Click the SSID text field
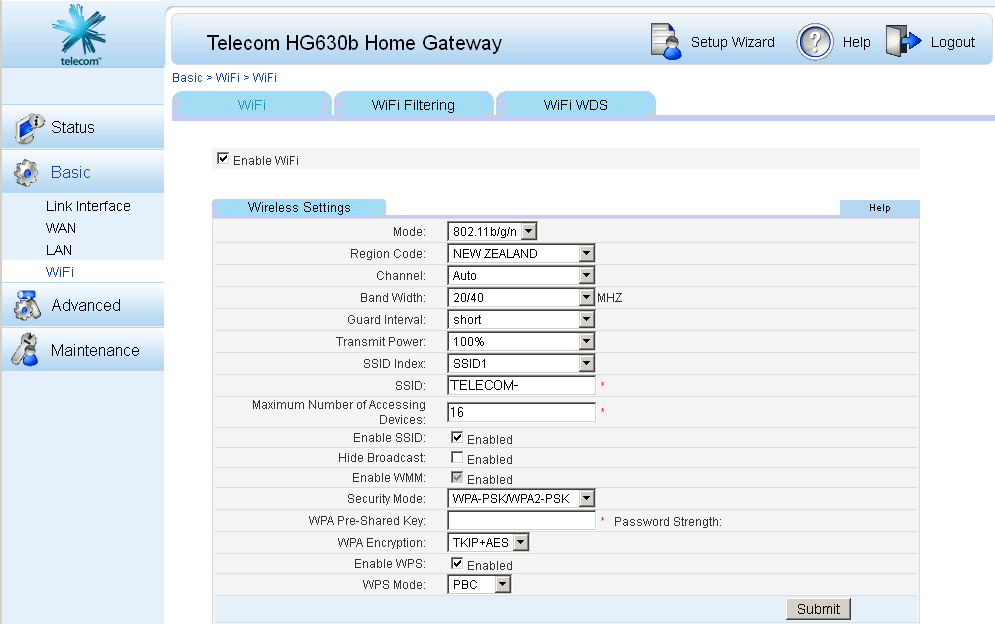The width and height of the screenshot is (995, 624). click(521, 385)
